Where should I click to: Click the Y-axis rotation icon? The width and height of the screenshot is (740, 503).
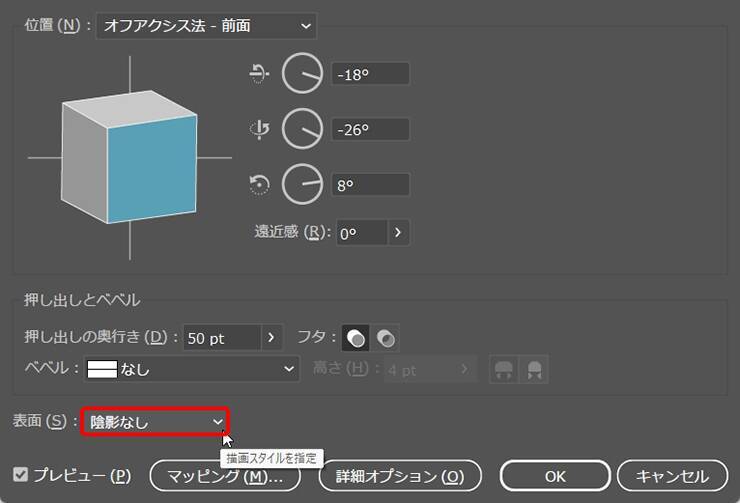coord(259,130)
